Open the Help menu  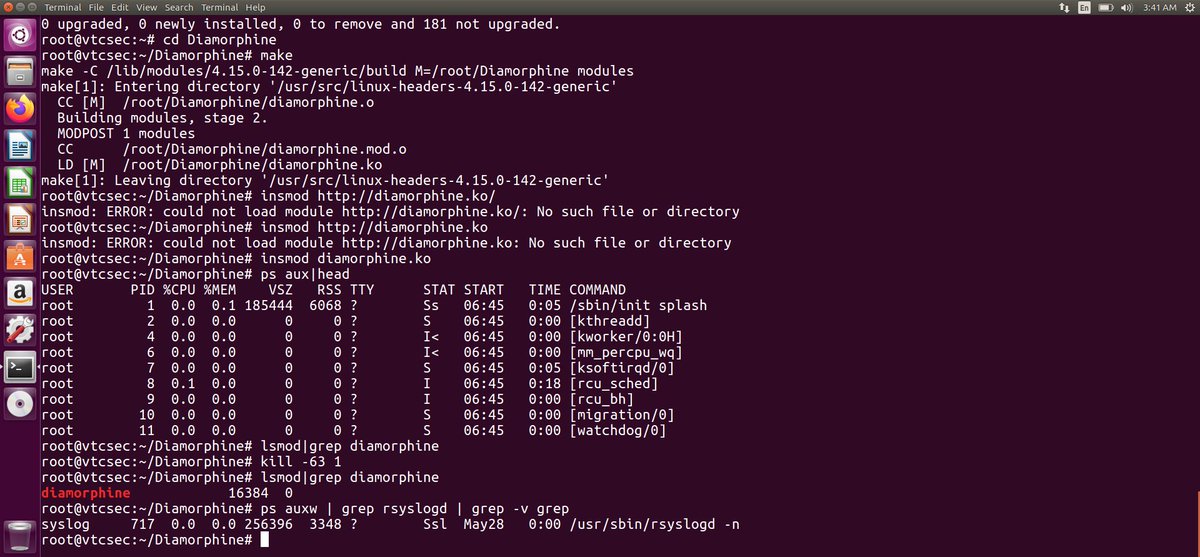[x=255, y=7]
